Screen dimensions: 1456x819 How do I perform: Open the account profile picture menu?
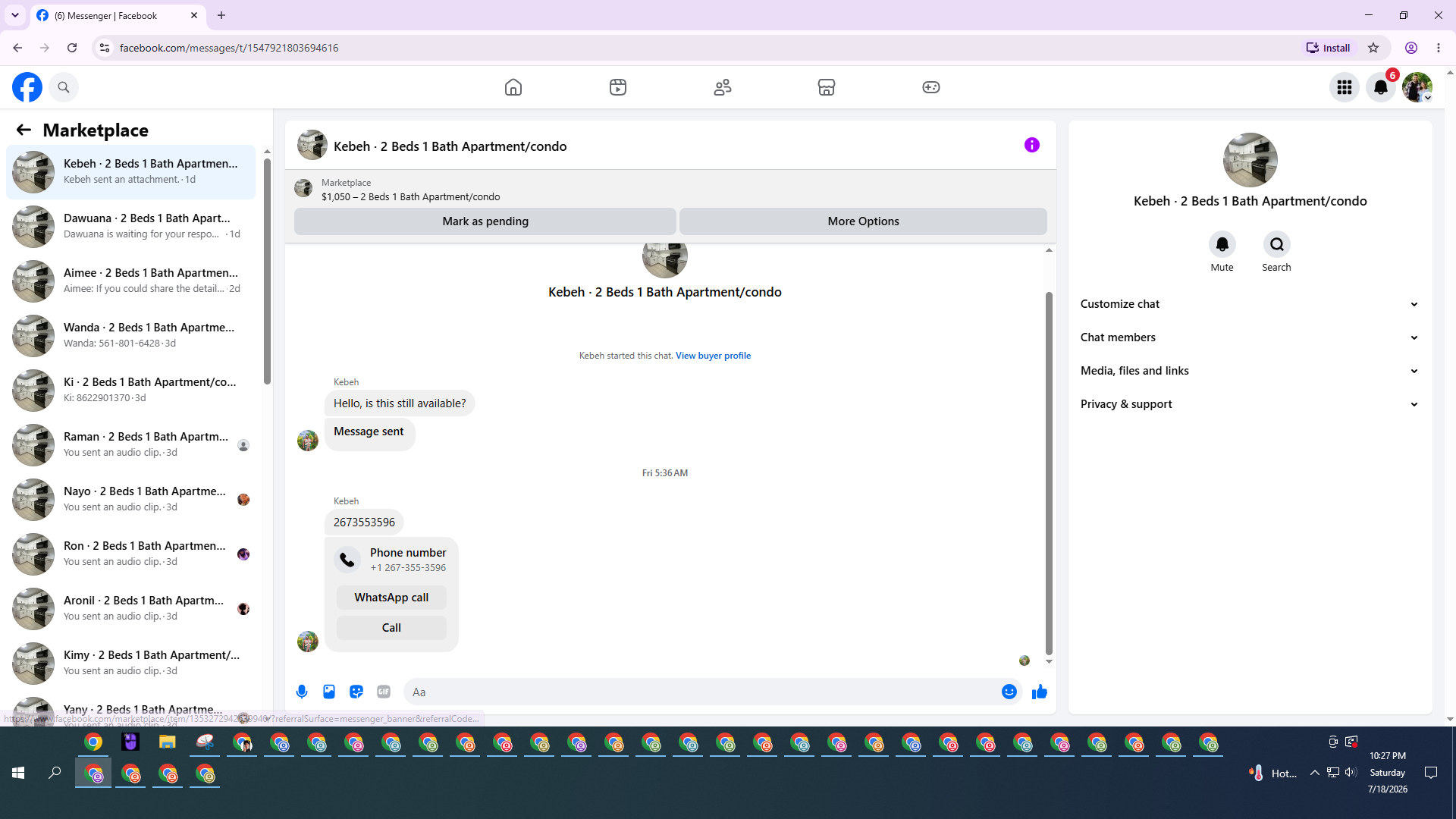pyautogui.click(x=1417, y=87)
